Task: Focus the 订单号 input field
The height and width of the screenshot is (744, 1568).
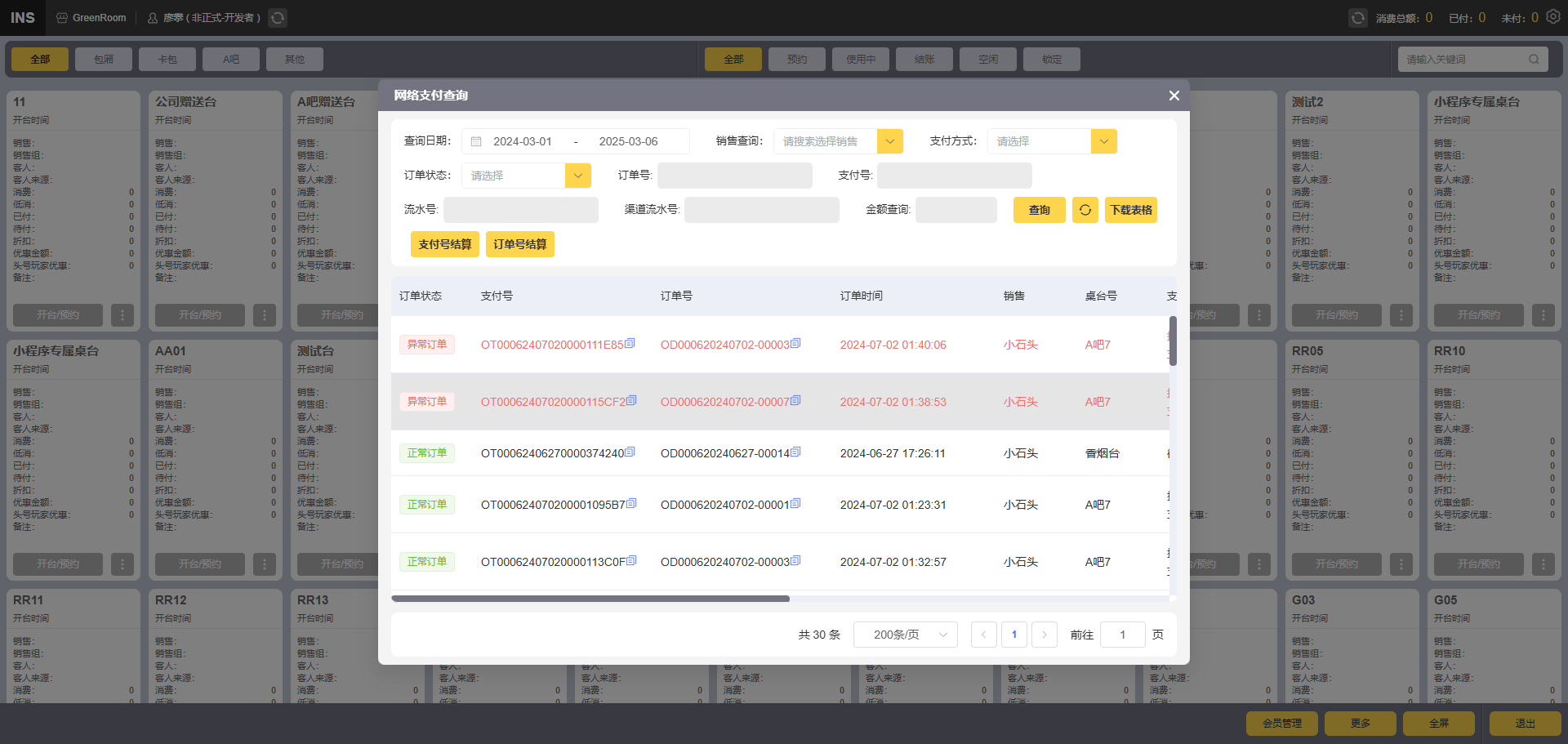Action: [735, 176]
